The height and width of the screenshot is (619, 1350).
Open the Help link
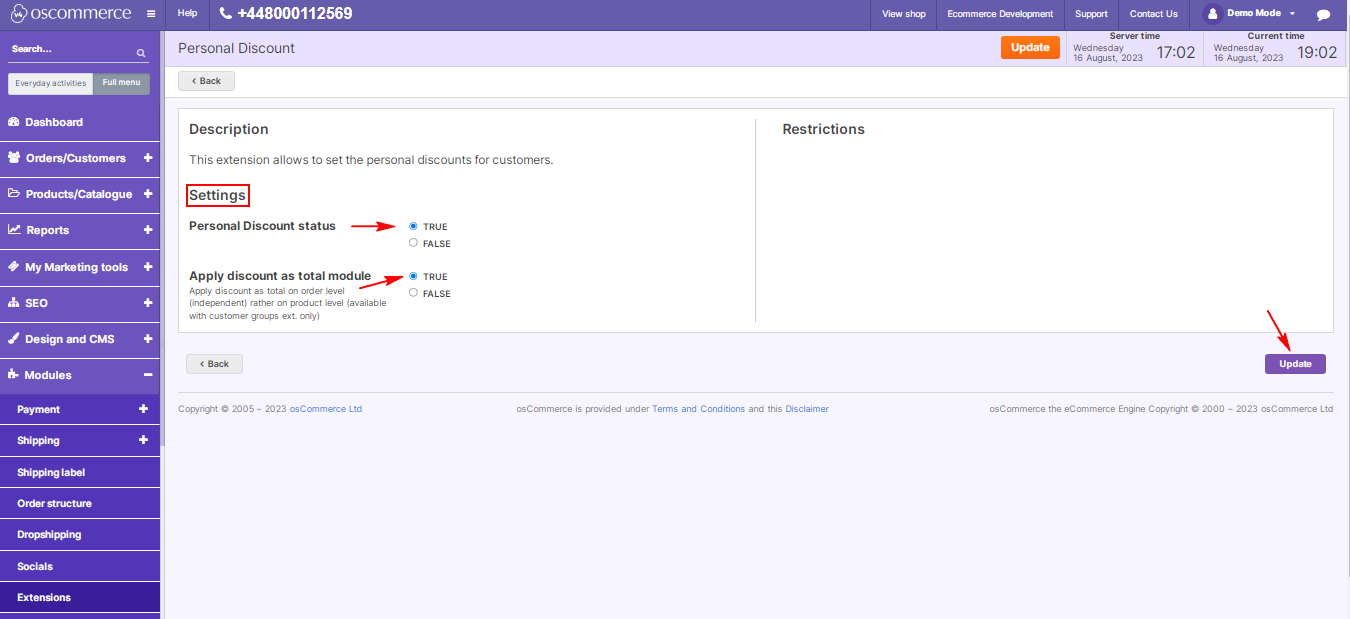[187, 14]
